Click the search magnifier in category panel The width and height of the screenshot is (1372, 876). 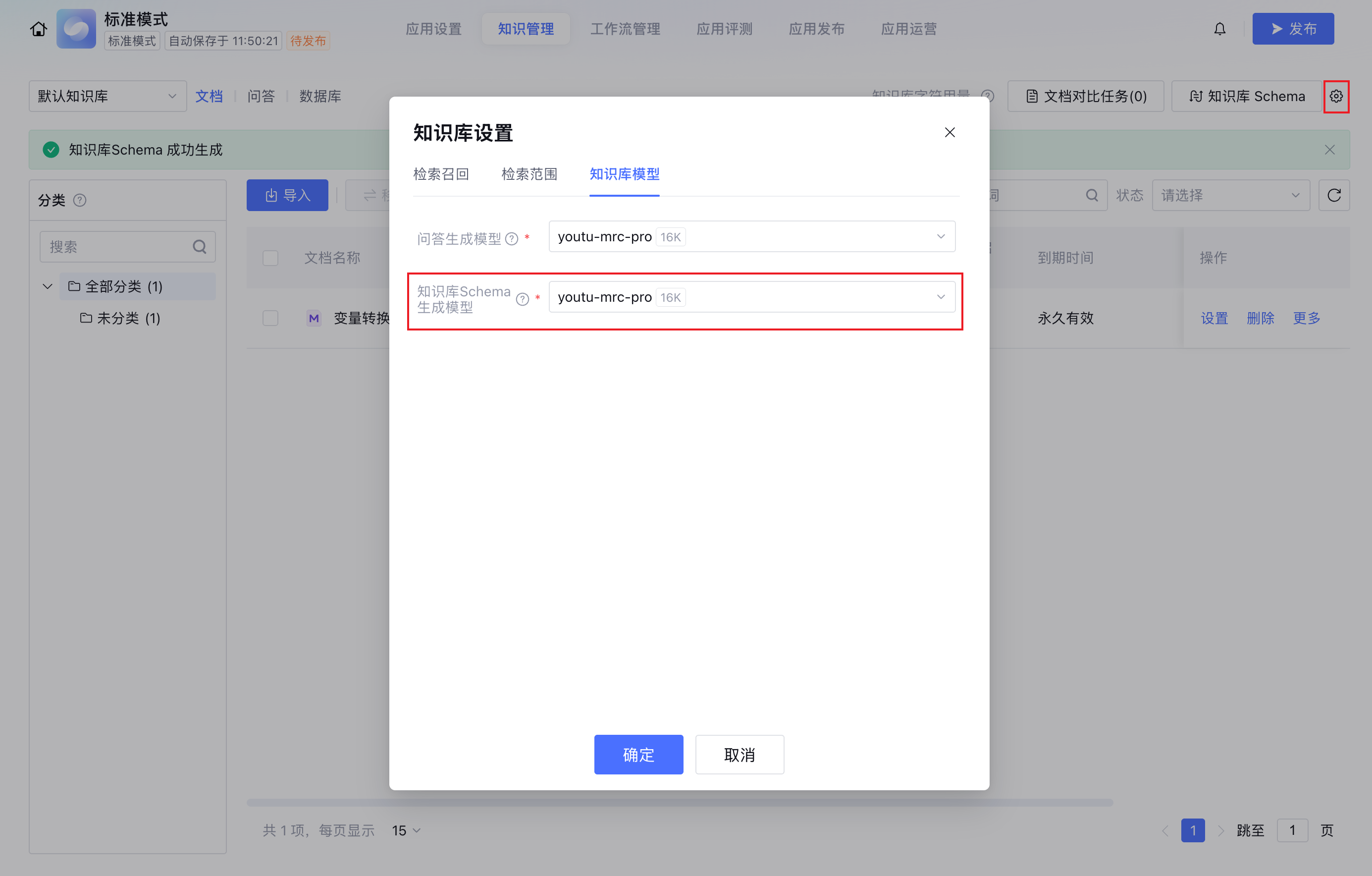[199, 247]
